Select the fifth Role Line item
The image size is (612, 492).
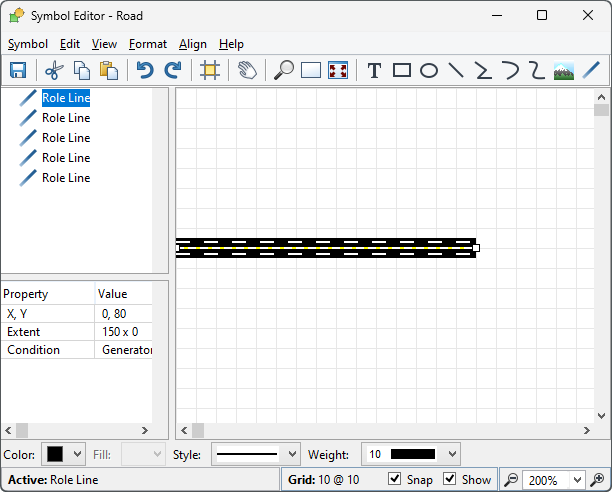tap(66, 178)
